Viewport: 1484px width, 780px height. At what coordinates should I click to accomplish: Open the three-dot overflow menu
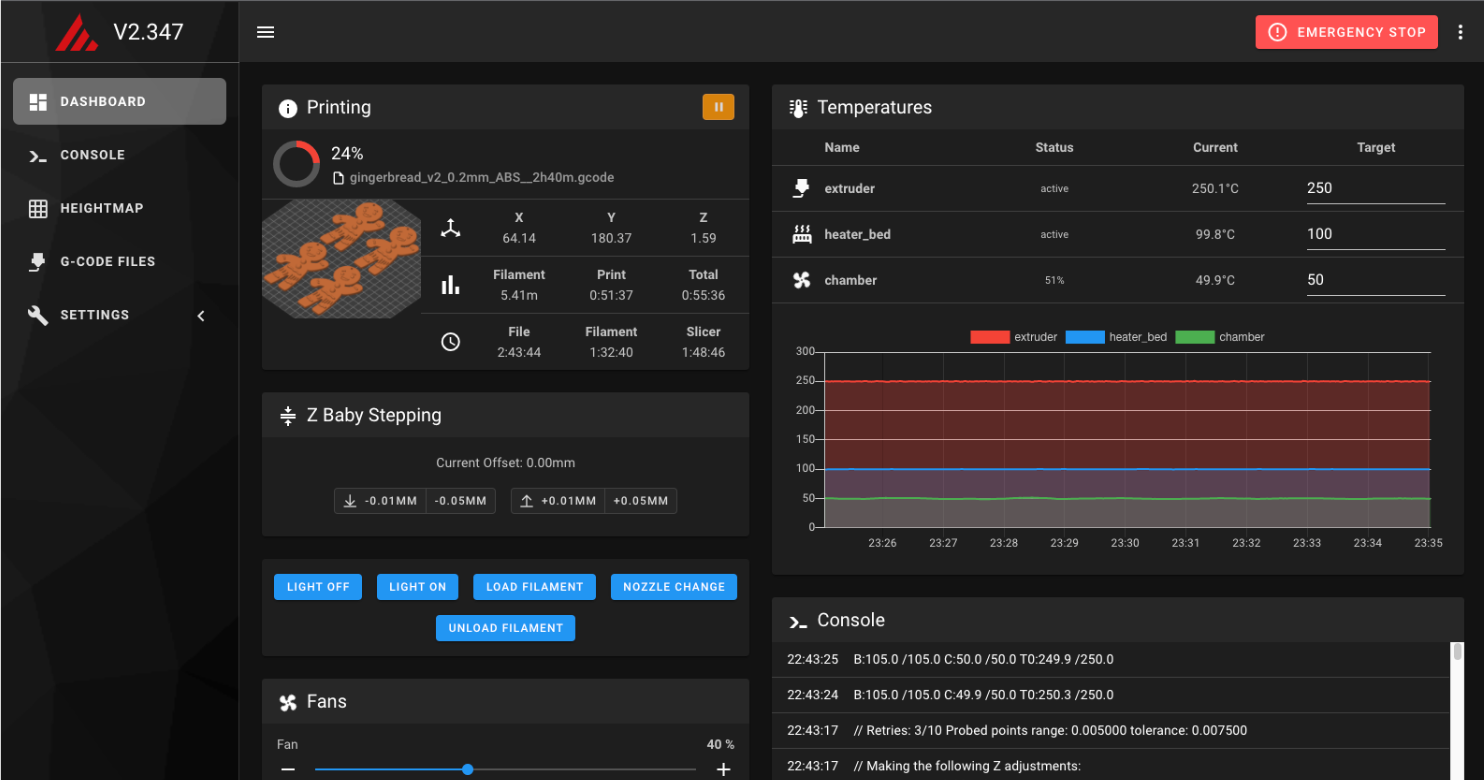coord(1460,31)
